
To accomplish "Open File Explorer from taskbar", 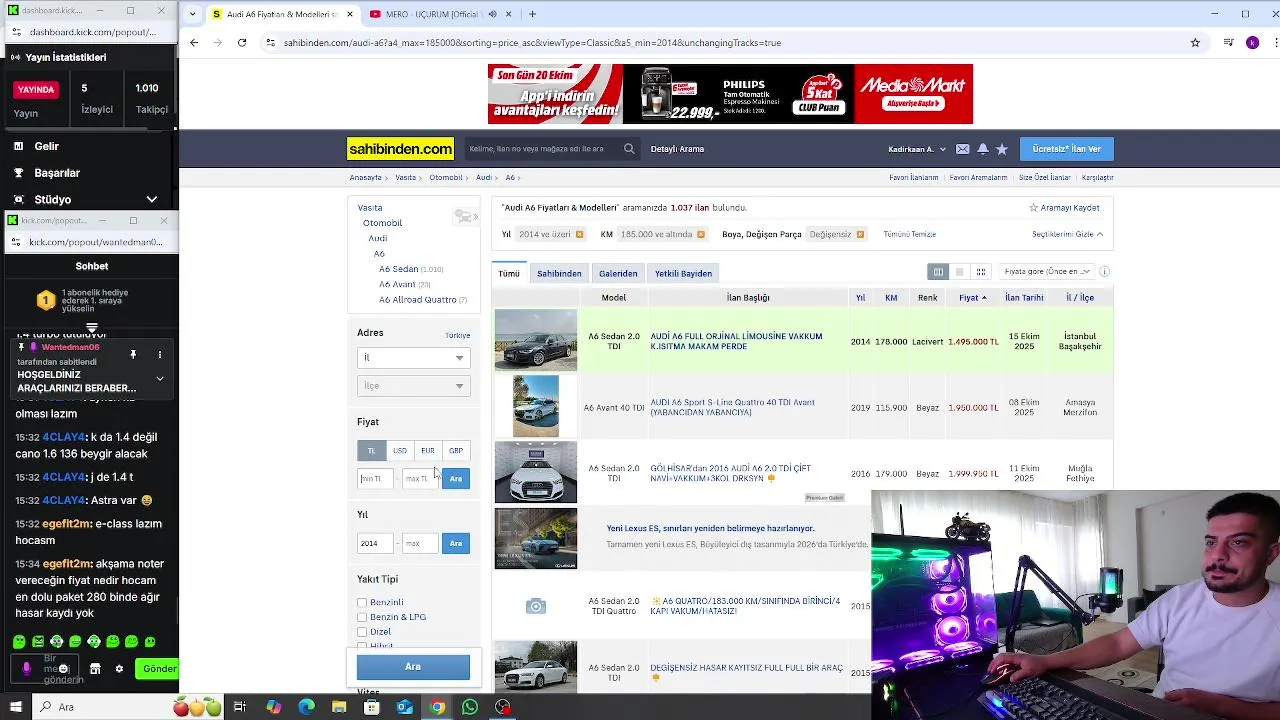I will tap(339, 707).
